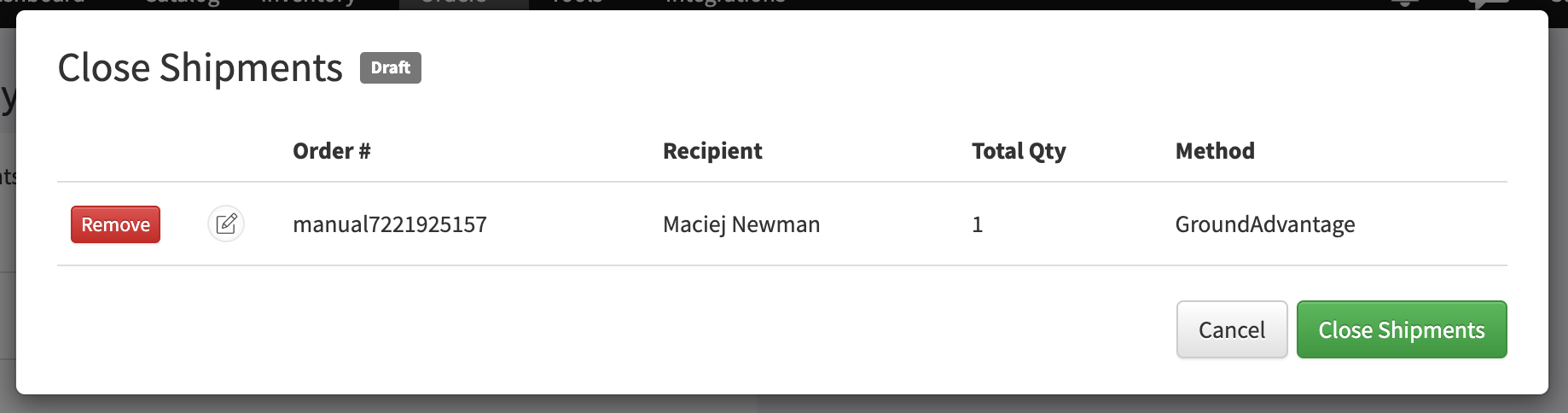Screen dimensions: 1568x413
Task: Click the notification bell icon in top bar
Action: pos(1404,3)
